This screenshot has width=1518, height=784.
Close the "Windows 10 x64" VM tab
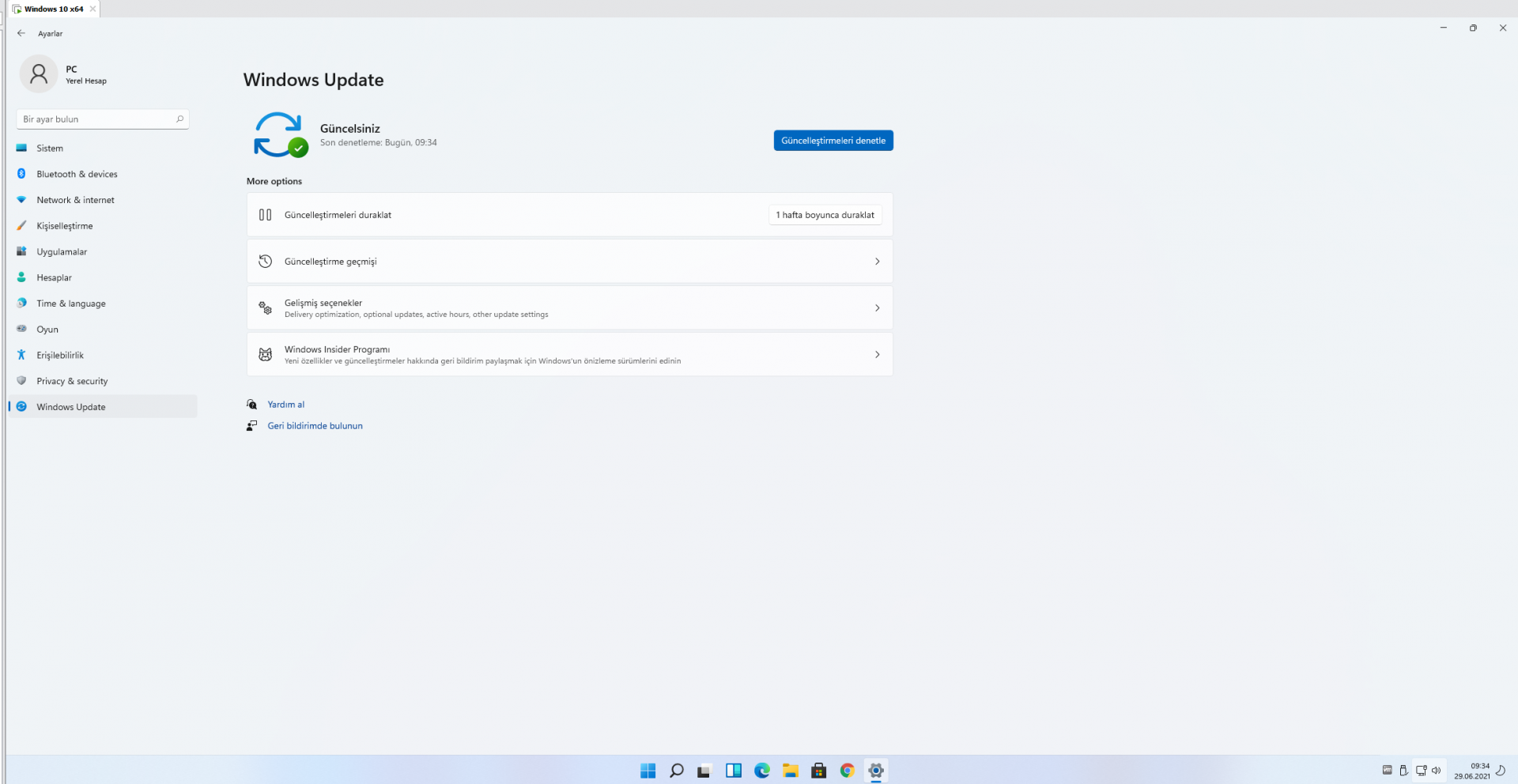pos(93,9)
